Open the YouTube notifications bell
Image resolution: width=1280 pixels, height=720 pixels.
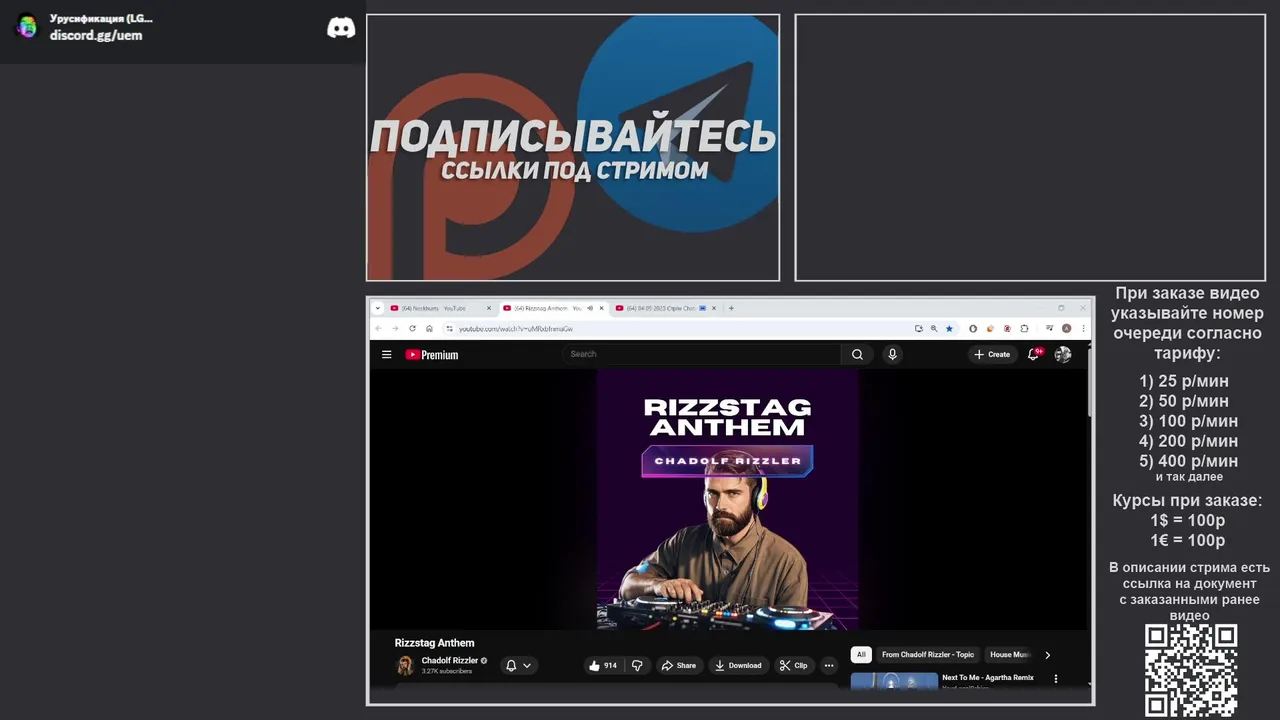[1034, 354]
